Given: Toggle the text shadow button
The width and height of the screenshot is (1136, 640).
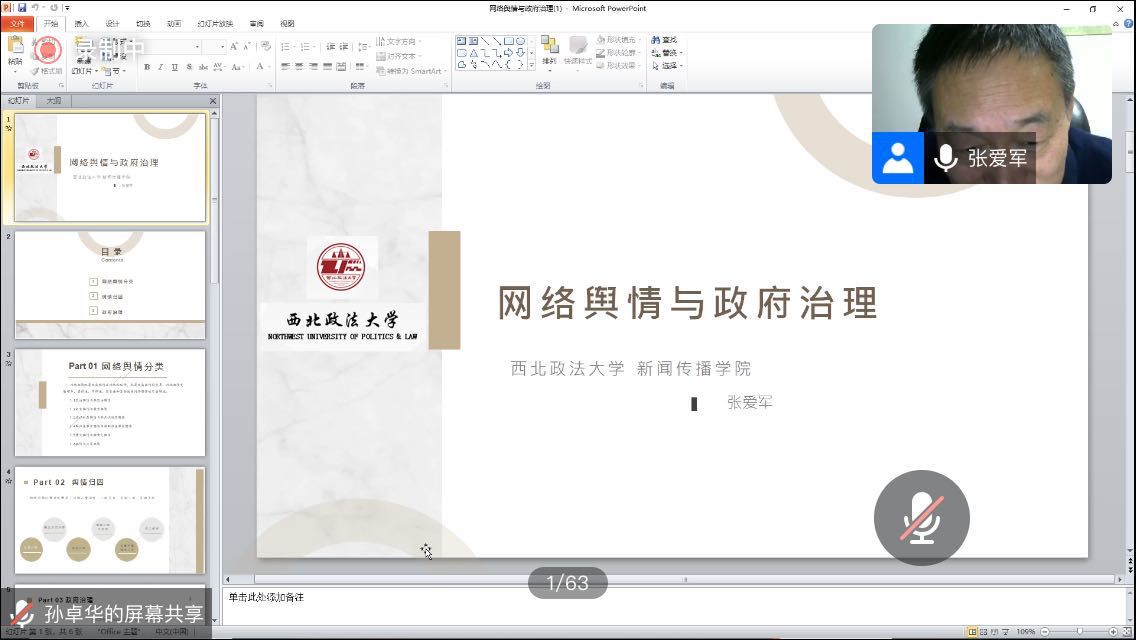Looking at the screenshot, I should [189, 67].
